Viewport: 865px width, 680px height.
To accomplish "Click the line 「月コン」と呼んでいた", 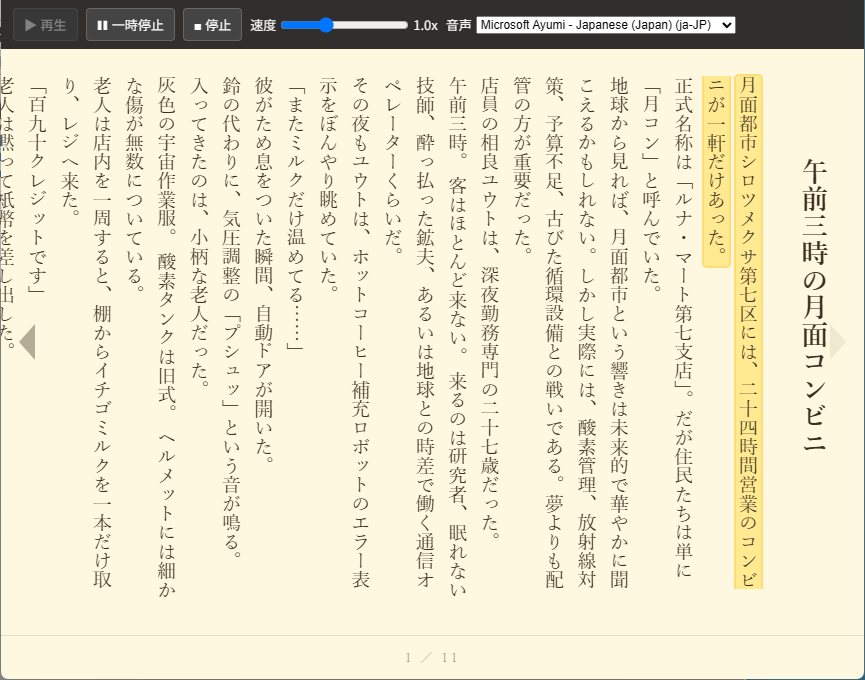I will click(652, 189).
